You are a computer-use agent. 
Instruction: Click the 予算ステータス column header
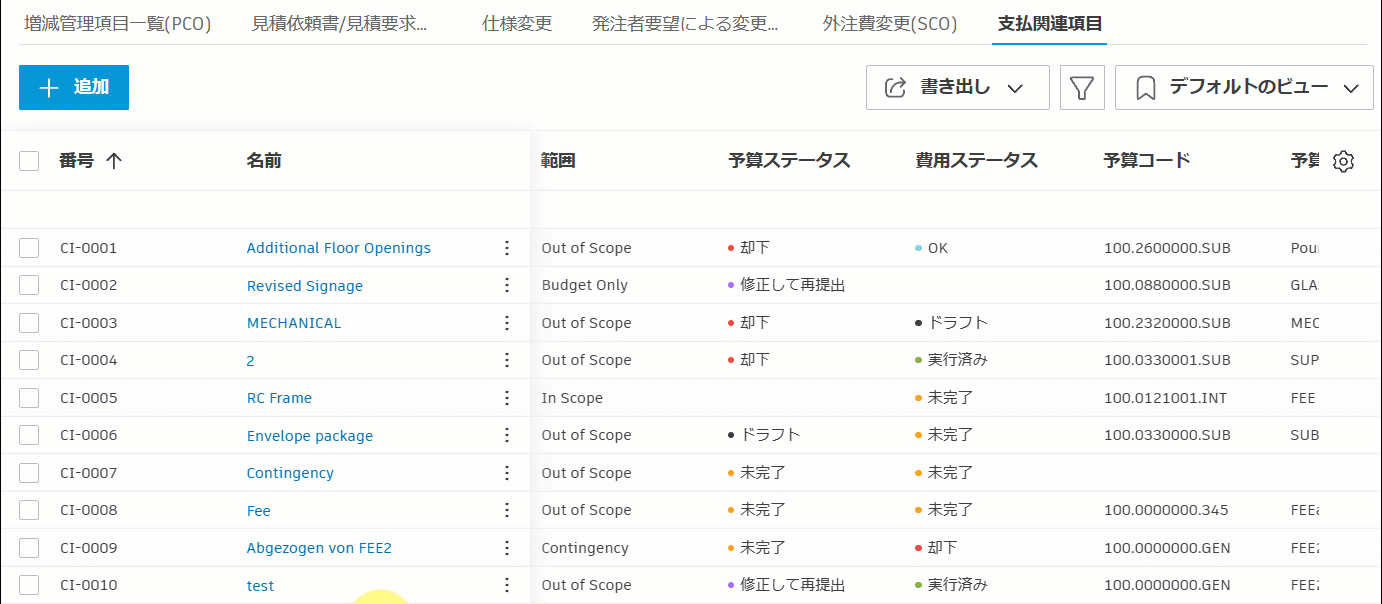(x=789, y=161)
